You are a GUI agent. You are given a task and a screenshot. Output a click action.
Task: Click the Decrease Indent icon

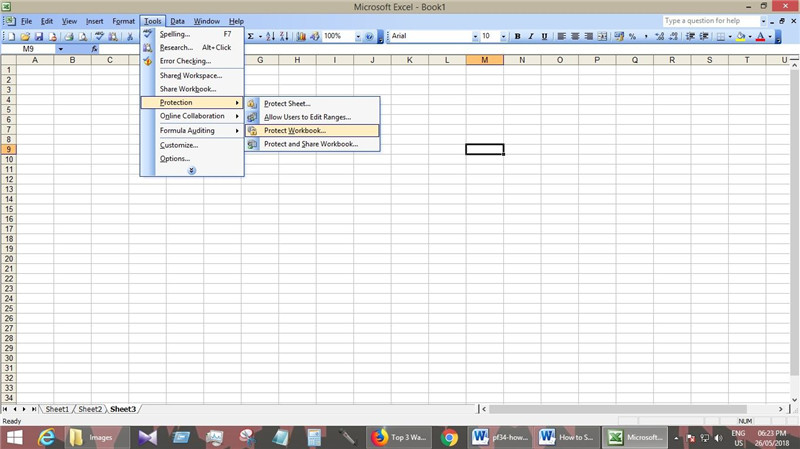tap(690, 36)
